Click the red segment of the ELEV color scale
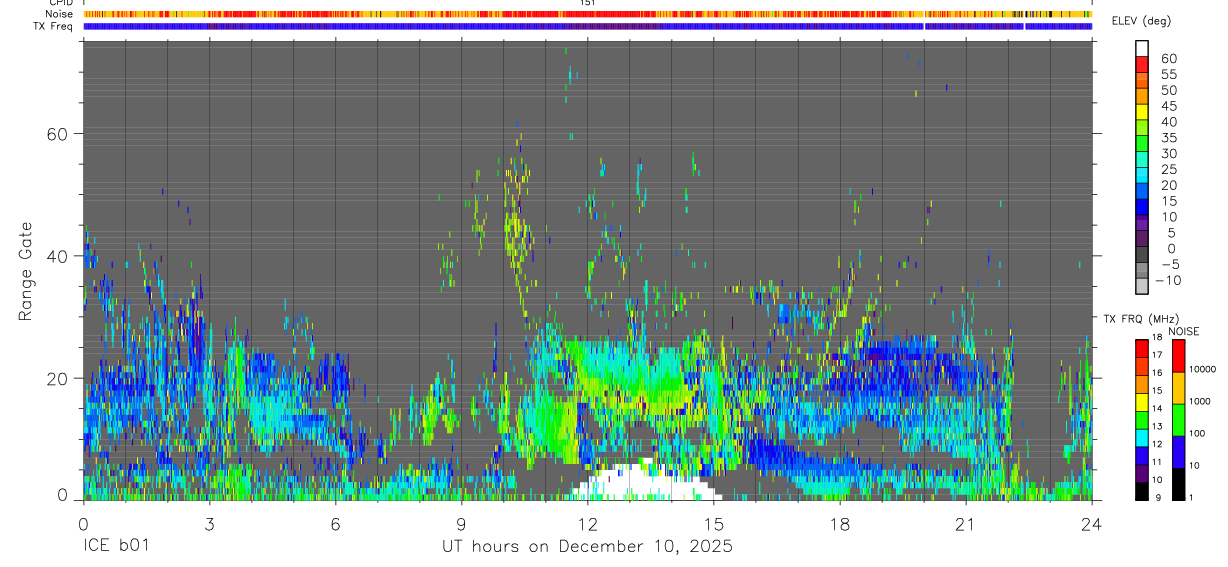The width and height of the screenshot is (1228, 567). (1142, 66)
